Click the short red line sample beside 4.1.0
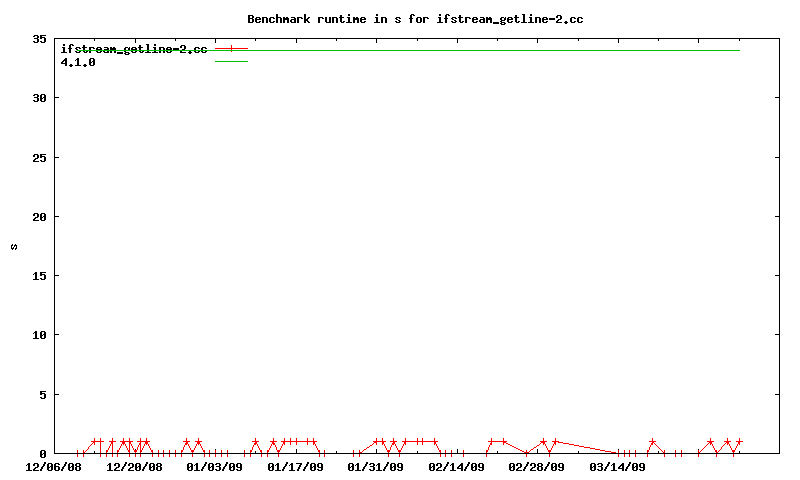The height and width of the screenshot is (480, 800). click(231, 62)
